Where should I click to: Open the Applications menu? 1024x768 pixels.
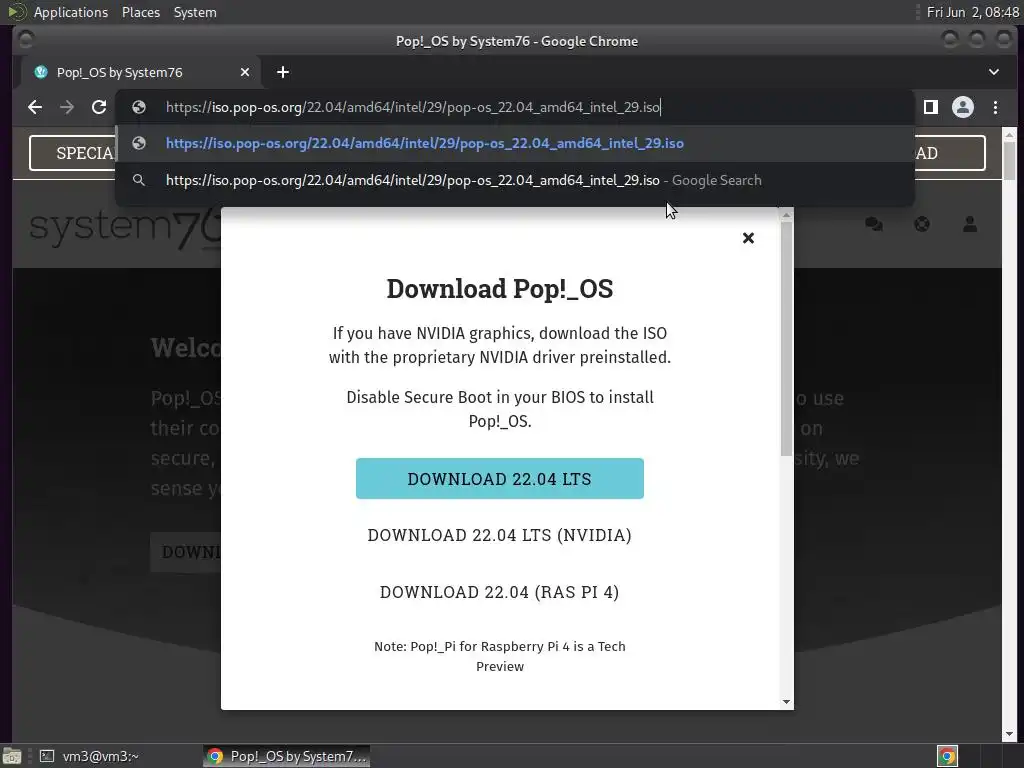(71, 12)
